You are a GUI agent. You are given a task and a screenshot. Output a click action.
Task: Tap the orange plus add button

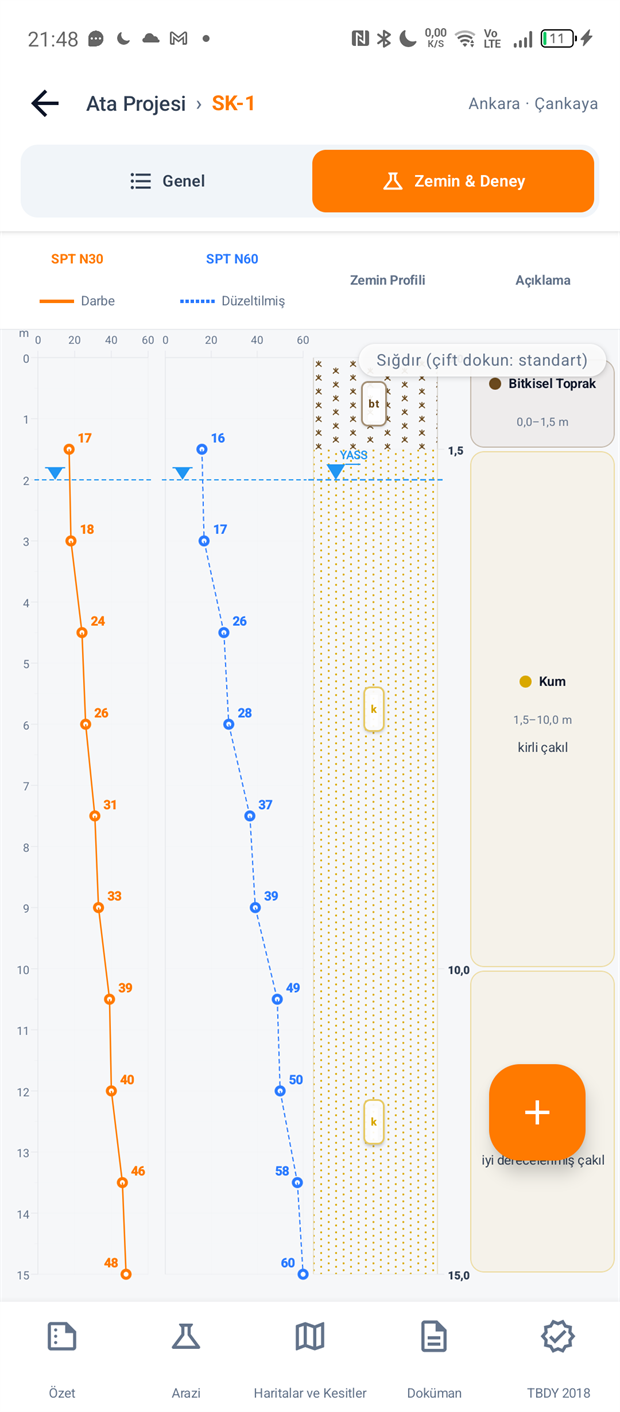(537, 1112)
